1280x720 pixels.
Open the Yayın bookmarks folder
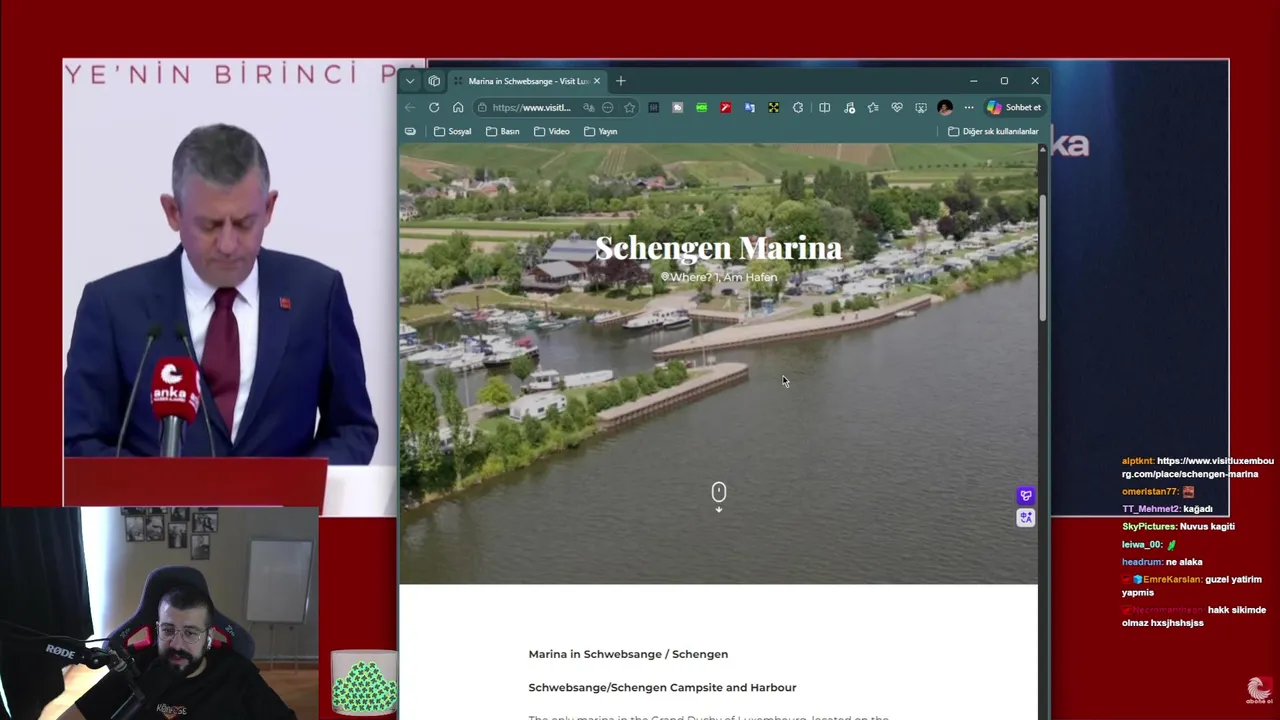pyautogui.click(x=601, y=131)
